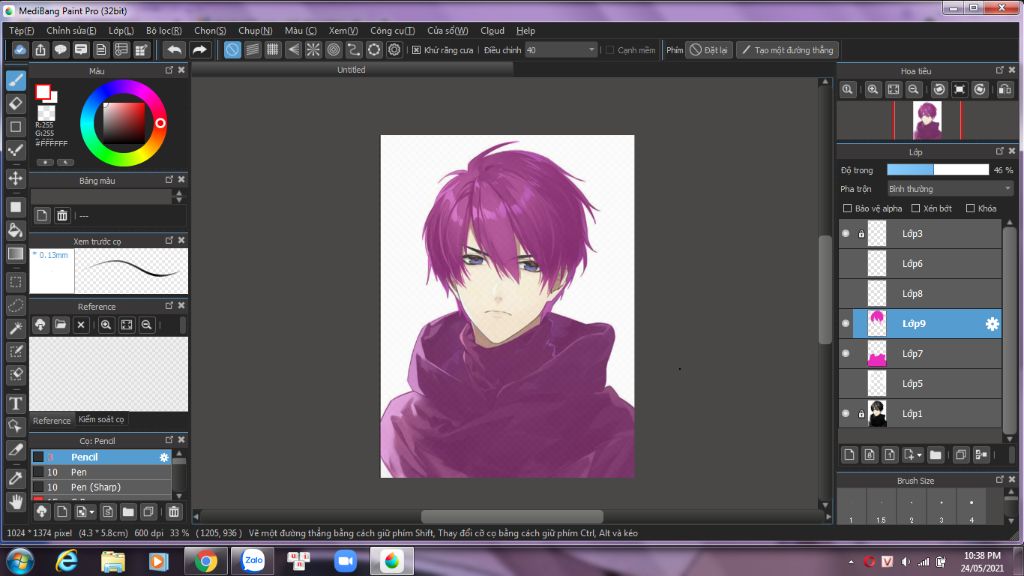1024x576 pixels.
Task: Add a new layer folder
Action: coord(935,455)
